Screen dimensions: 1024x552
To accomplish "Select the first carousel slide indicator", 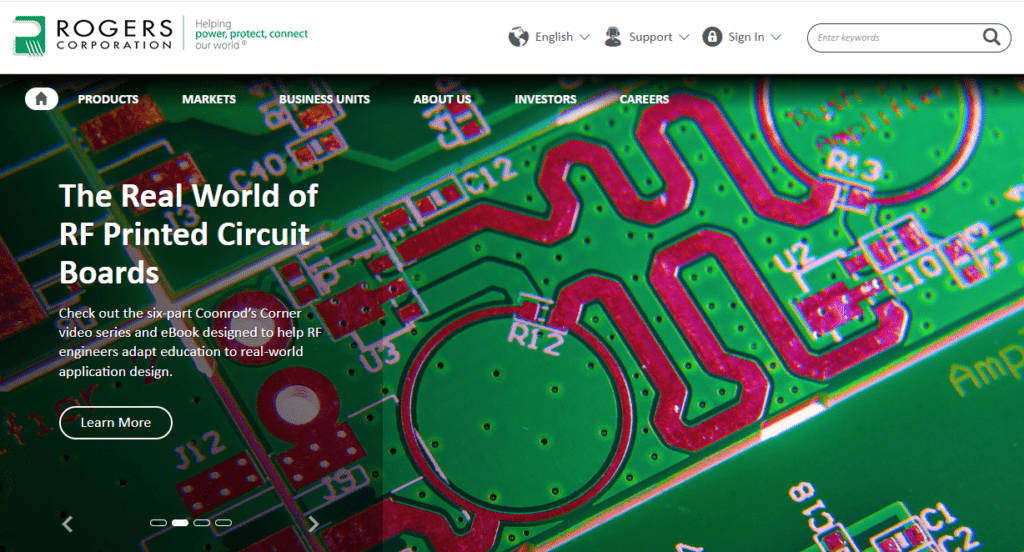I will coord(158,523).
